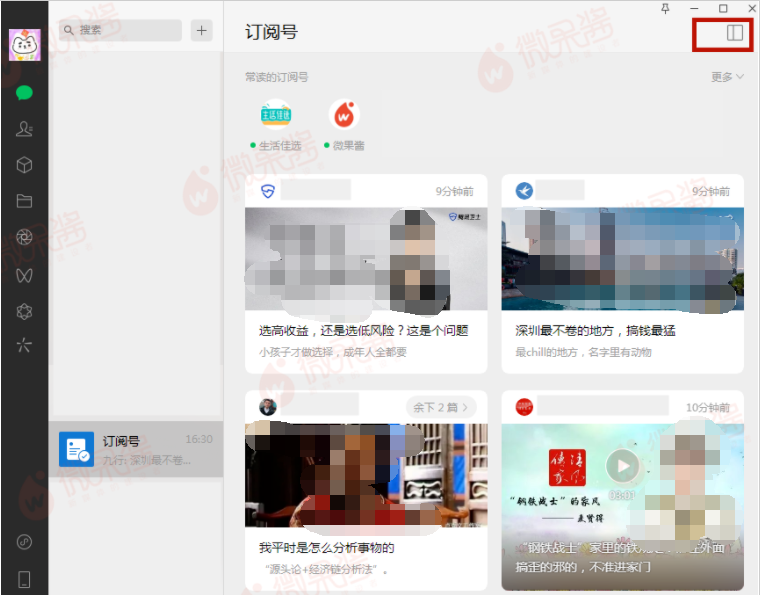Screen dimensions: 760x595
Task: Open the Moments aperture icon
Action: pyautogui.click(x=24, y=237)
